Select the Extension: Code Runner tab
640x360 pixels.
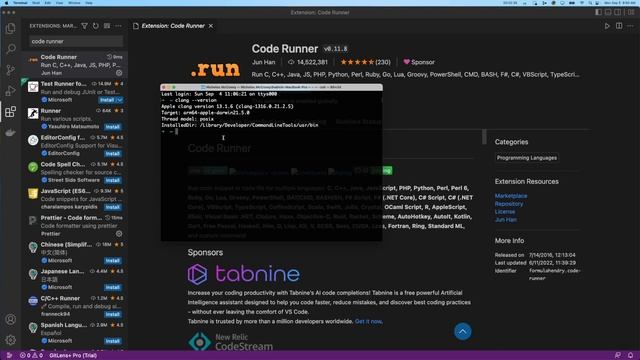[x=173, y=26]
